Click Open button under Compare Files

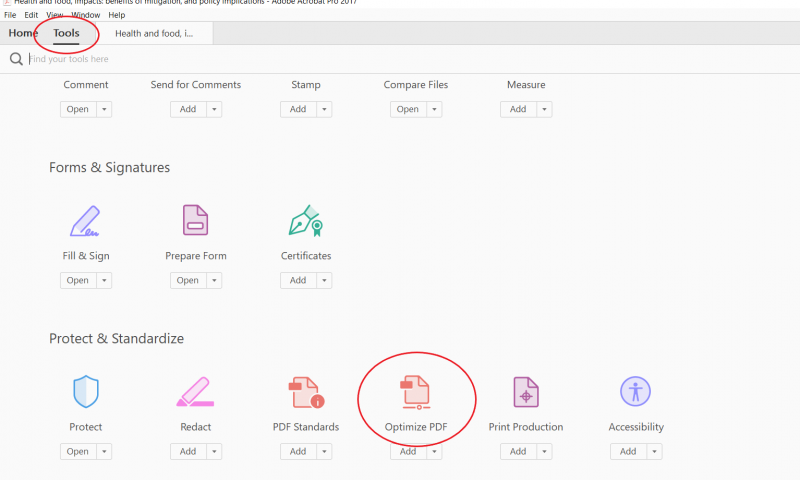click(408, 109)
